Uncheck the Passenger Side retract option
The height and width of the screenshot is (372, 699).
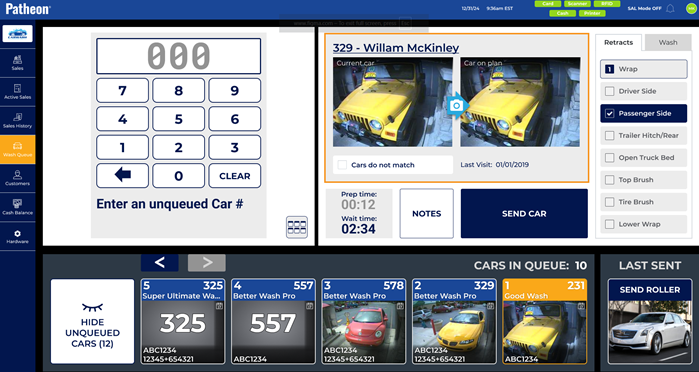point(609,113)
